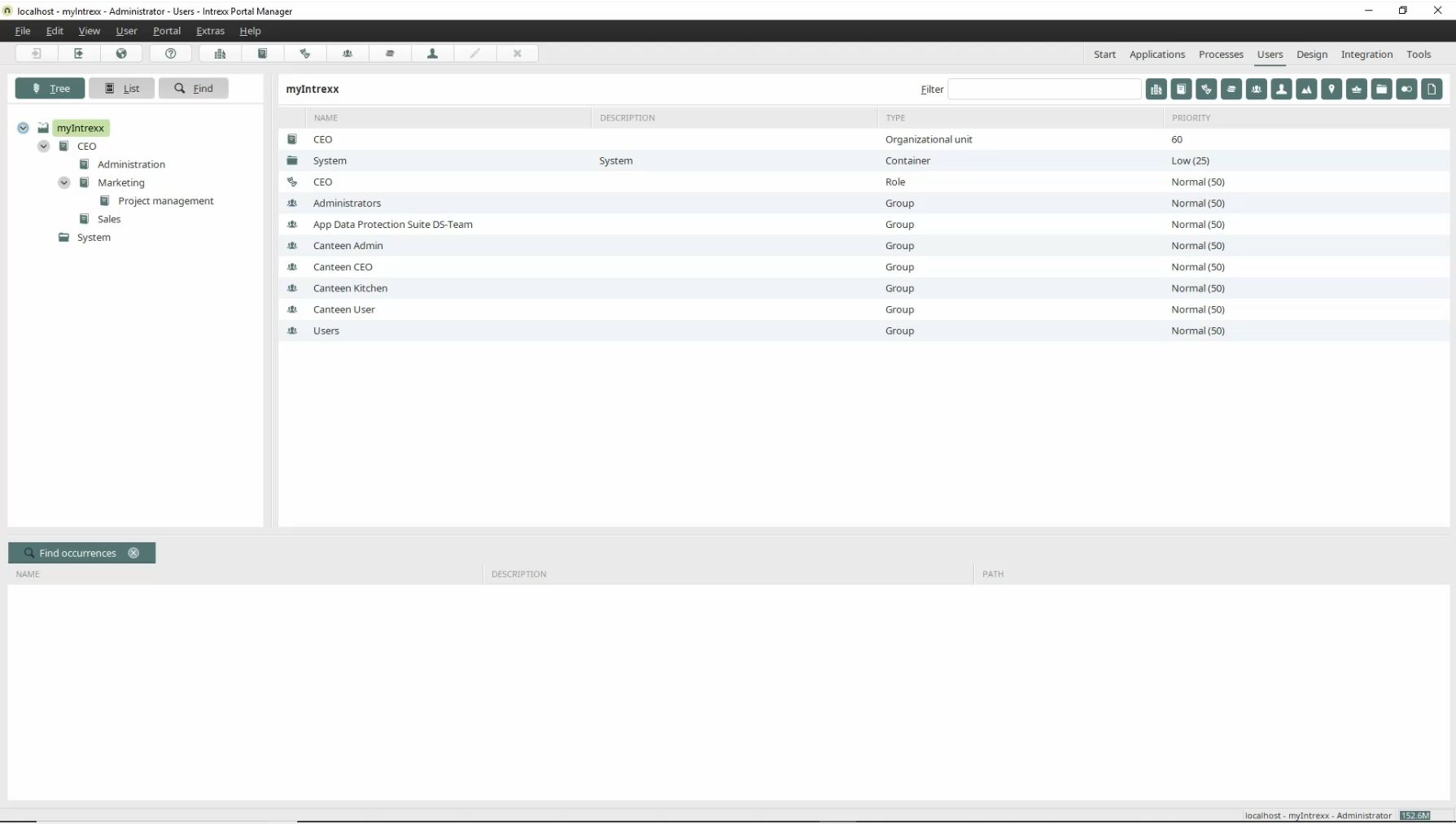Open the Portal menu

pos(167,31)
